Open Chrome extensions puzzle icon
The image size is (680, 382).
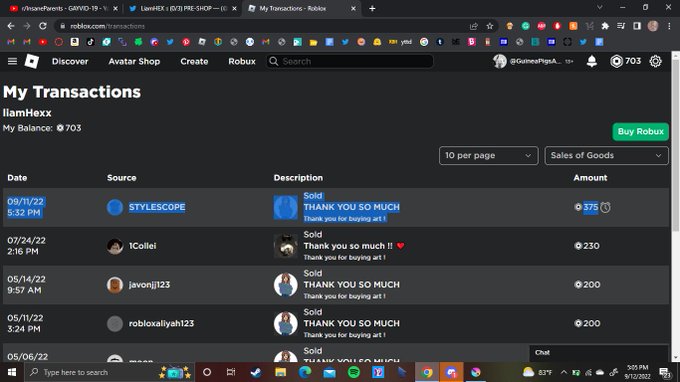point(605,26)
